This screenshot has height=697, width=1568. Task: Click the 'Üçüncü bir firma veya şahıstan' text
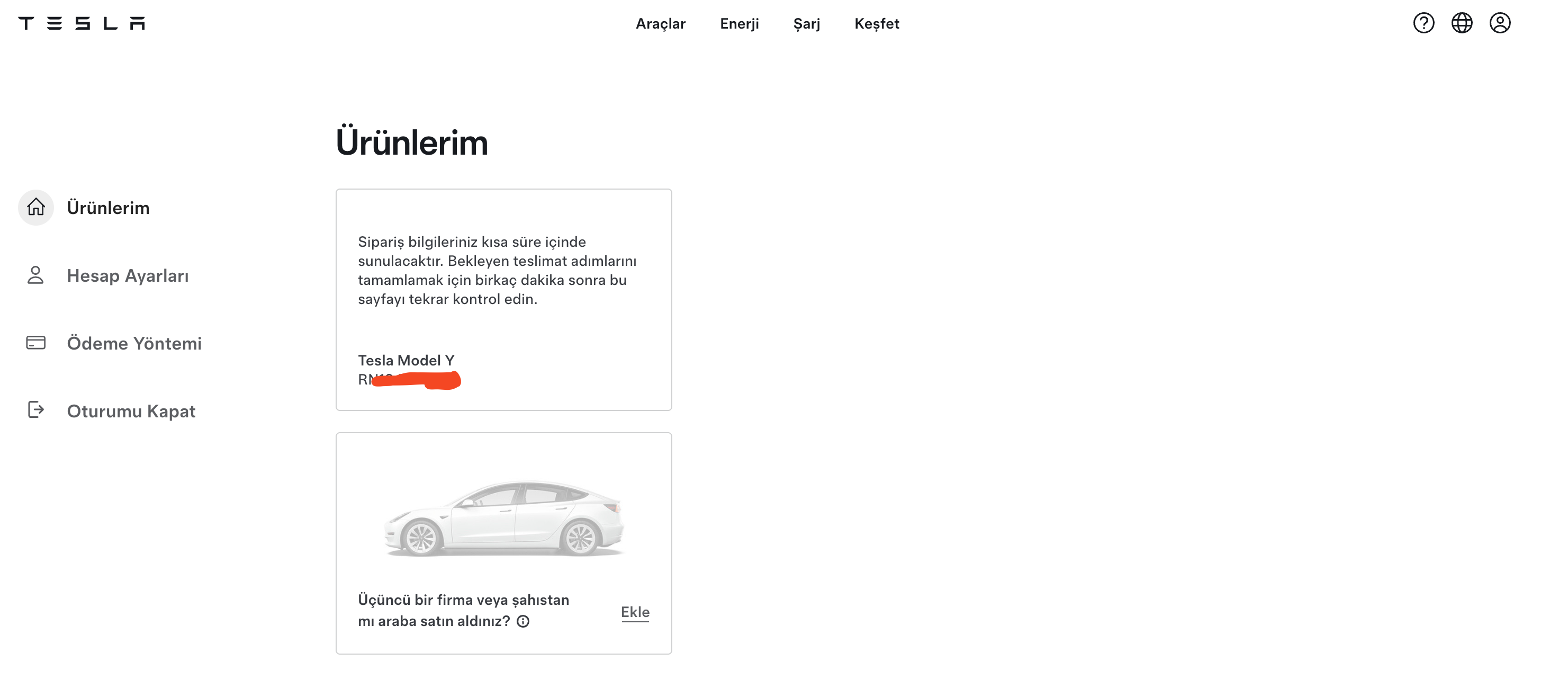(x=463, y=611)
